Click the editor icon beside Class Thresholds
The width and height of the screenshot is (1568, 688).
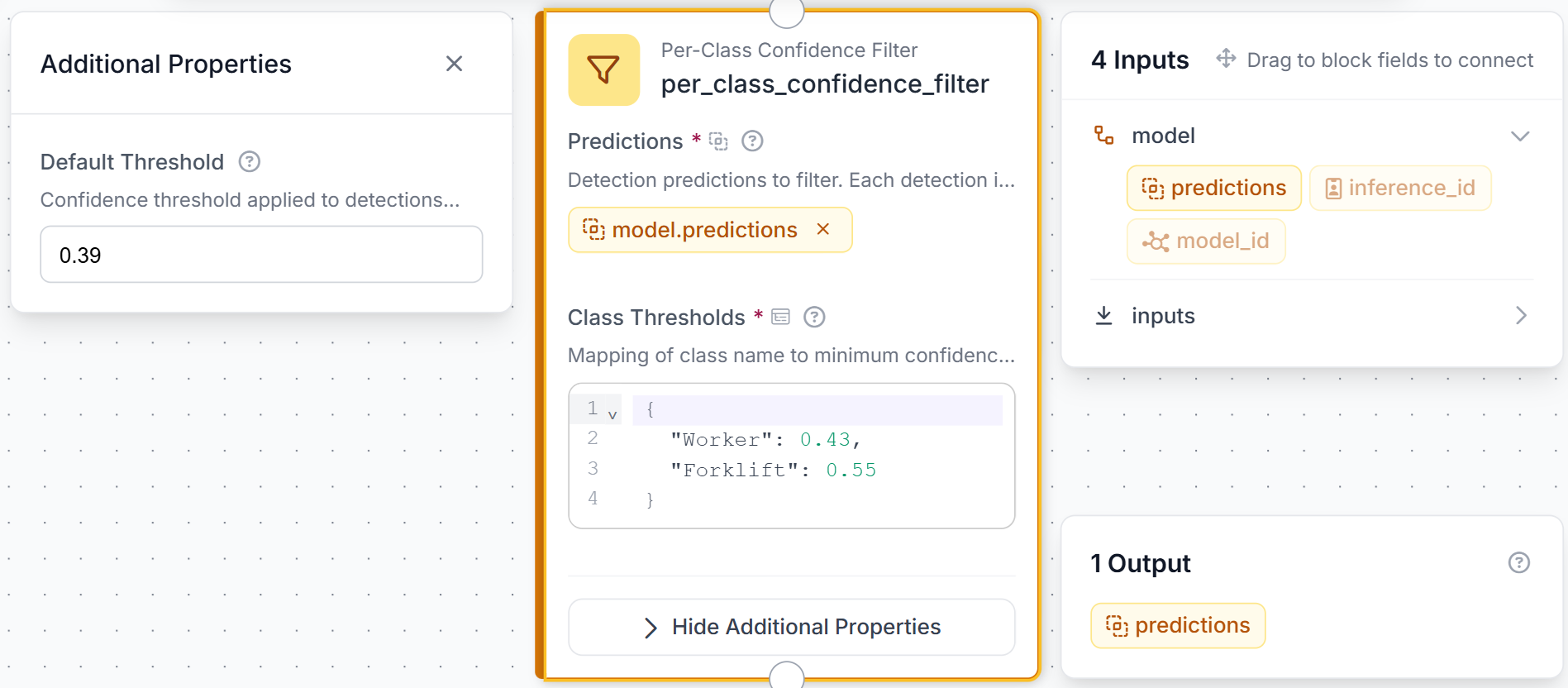point(780,317)
